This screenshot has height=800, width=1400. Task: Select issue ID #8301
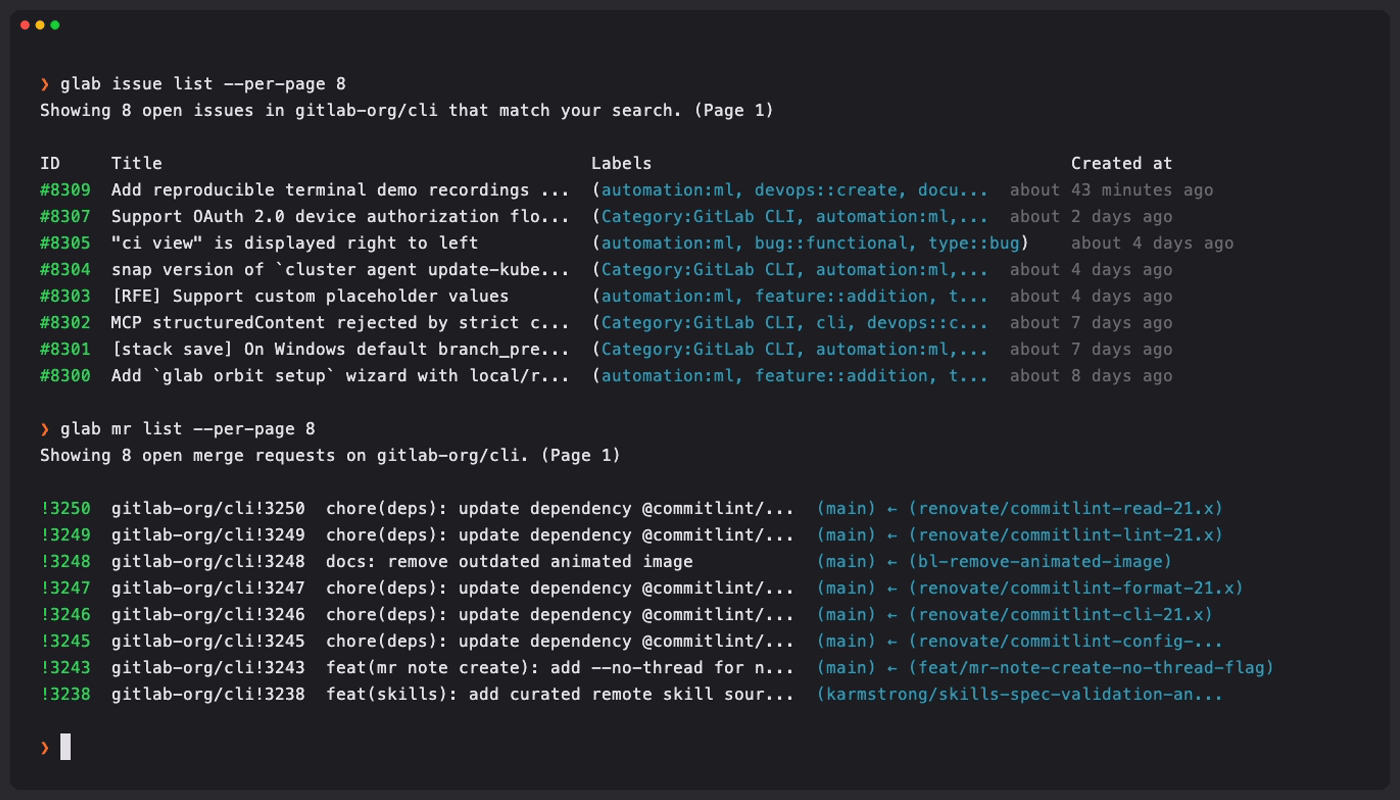[65, 349]
